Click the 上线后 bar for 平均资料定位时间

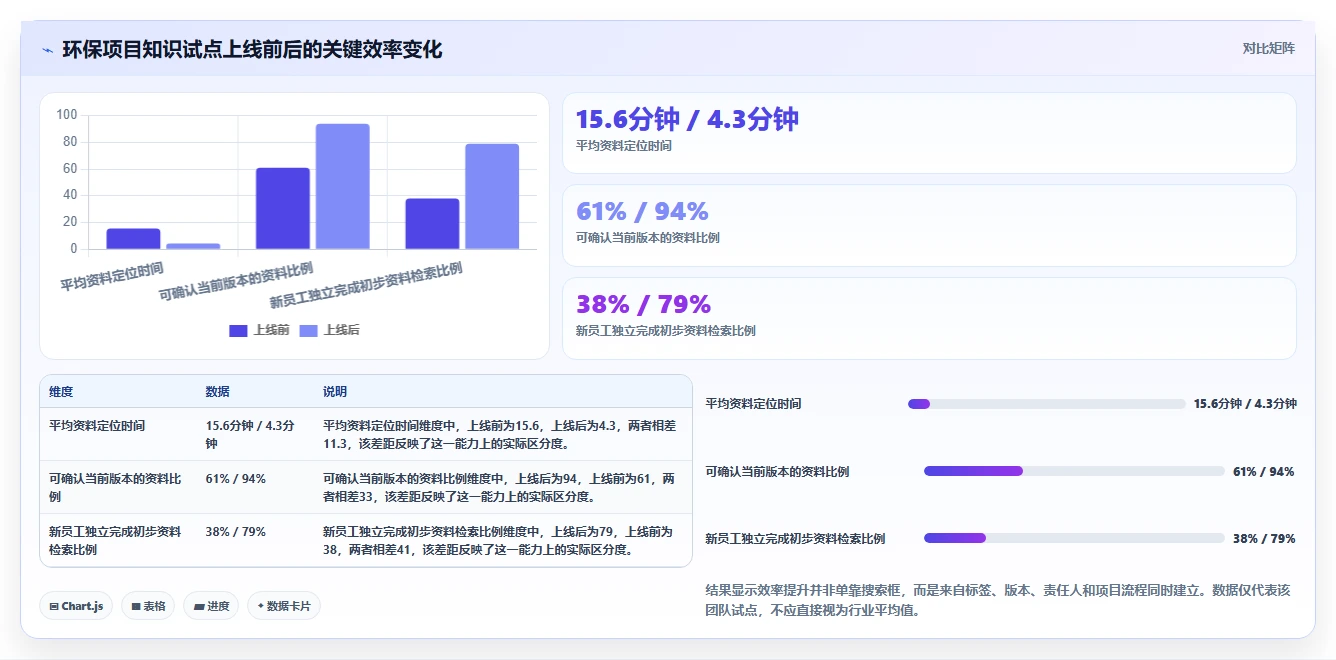pyautogui.click(x=193, y=246)
